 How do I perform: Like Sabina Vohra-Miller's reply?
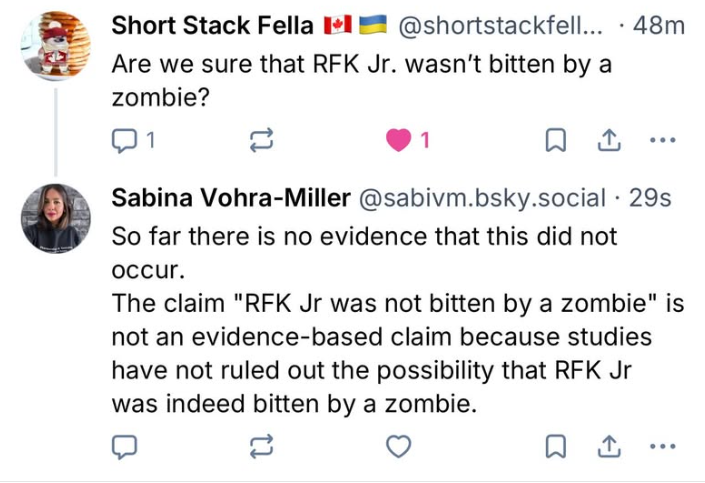coord(399,446)
